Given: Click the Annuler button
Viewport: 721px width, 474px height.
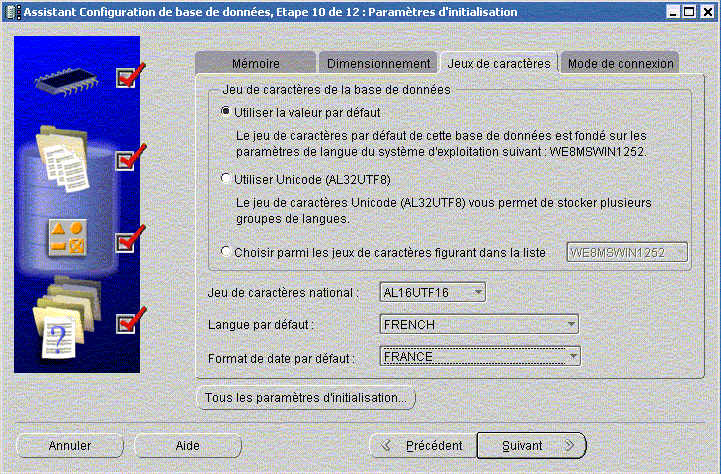Looking at the screenshot, I should point(70,445).
